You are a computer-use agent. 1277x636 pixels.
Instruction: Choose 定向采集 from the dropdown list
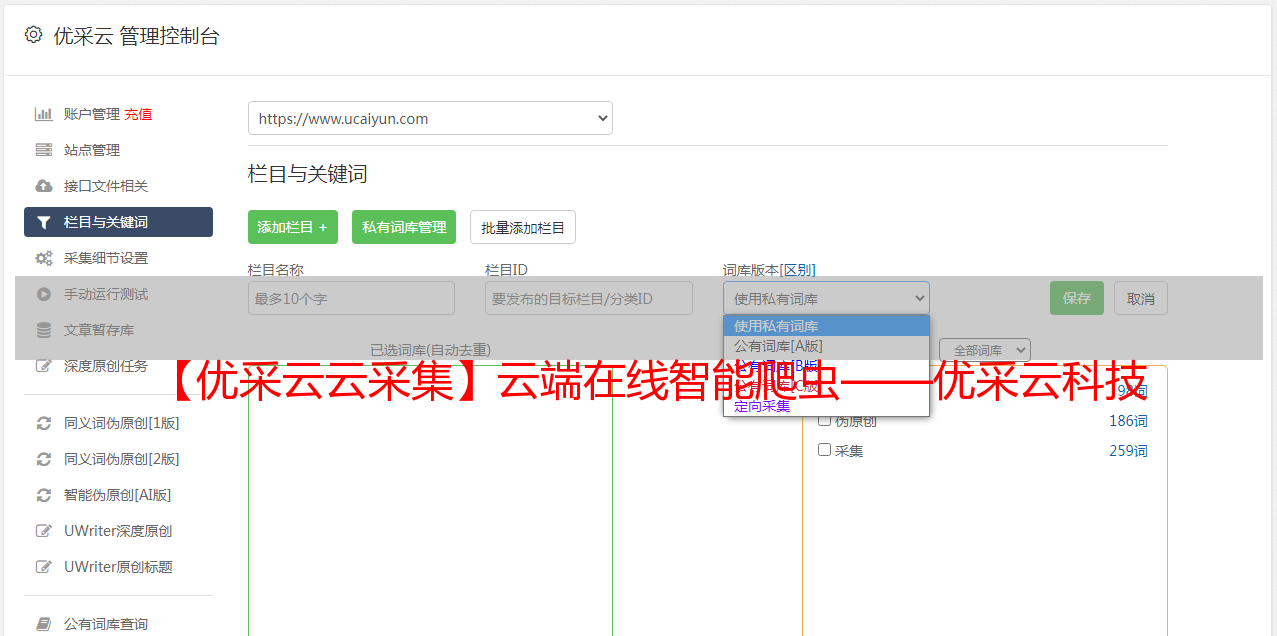(826, 406)
